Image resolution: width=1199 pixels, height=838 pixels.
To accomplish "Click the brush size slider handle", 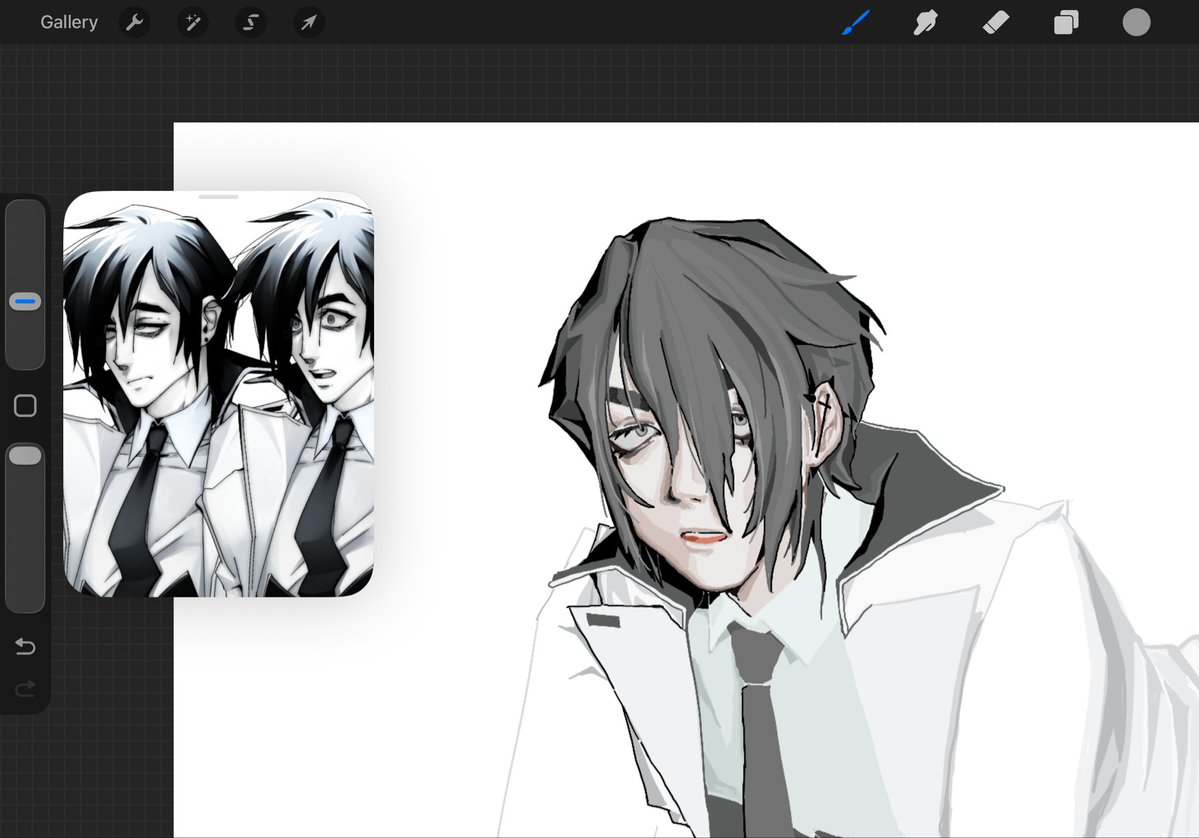I will pos(25,301).
